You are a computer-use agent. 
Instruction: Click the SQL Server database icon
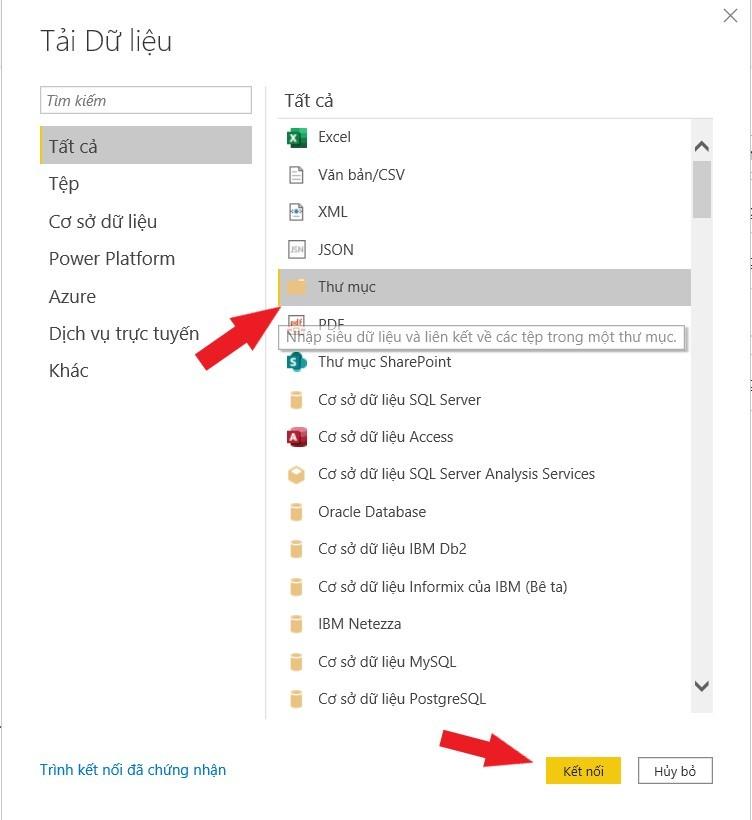pos(296,400)
